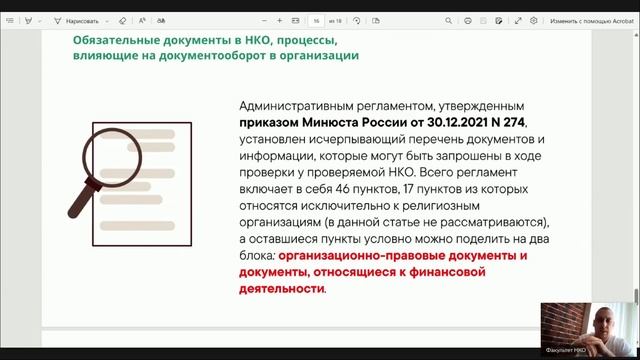Print the PDF document

coord(468,20)
